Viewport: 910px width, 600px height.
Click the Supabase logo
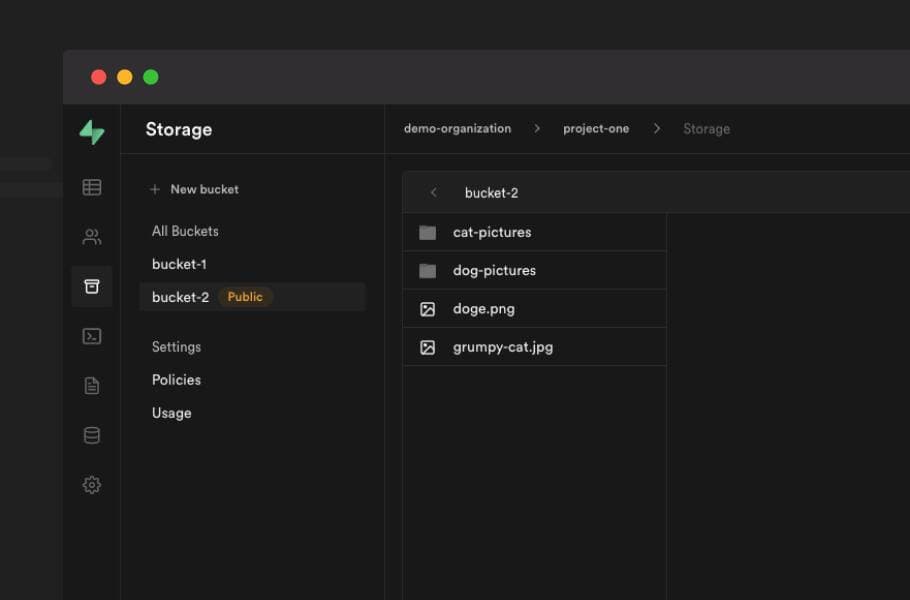(x=92, y=131)
